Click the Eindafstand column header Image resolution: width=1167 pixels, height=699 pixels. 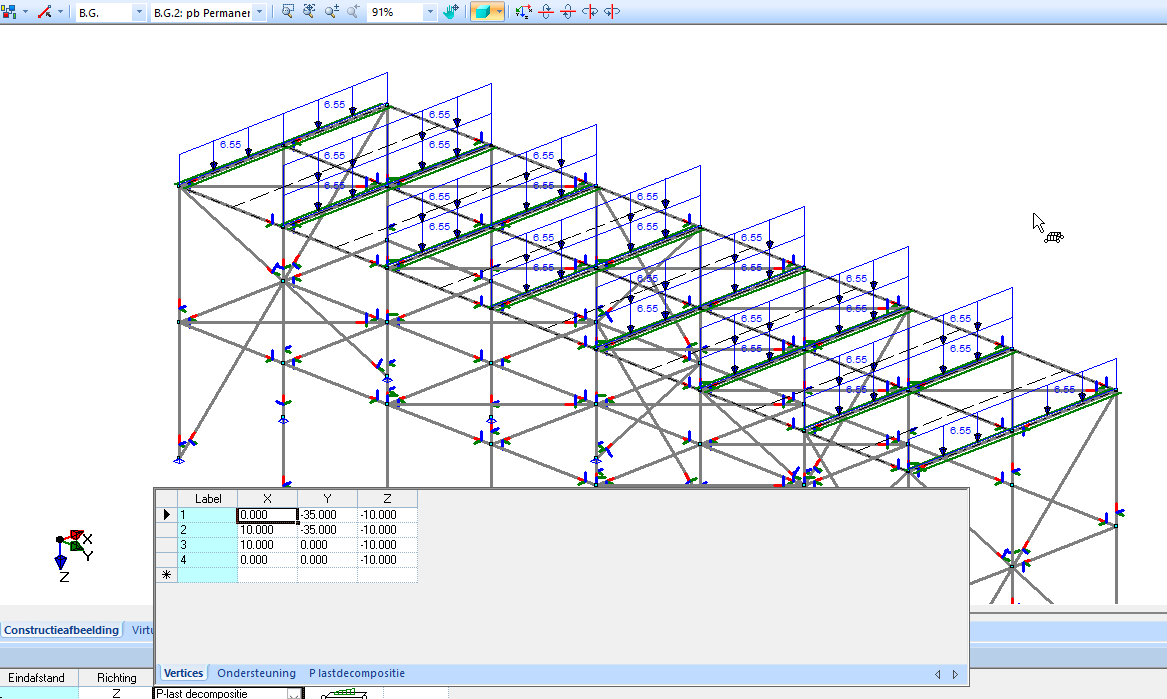pyautogui.click(x=36, y=677)
